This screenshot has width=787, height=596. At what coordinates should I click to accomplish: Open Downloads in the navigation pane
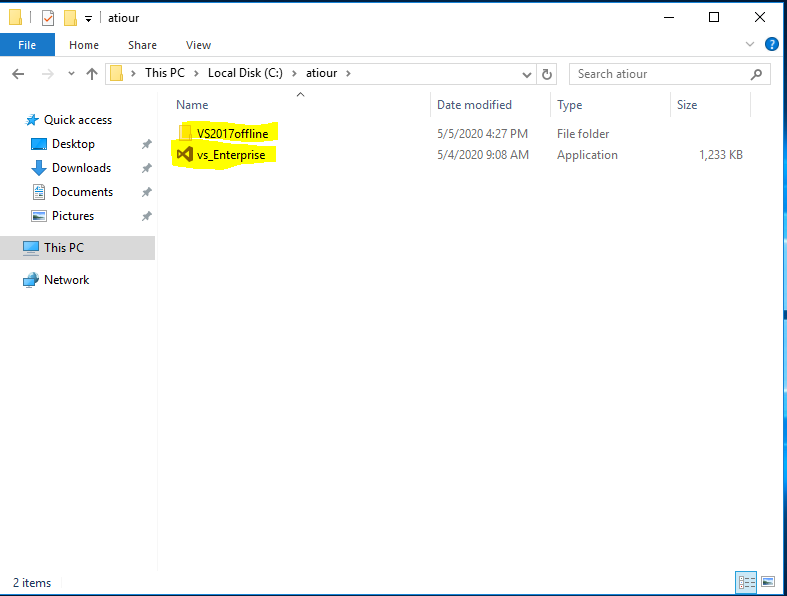point(81,168)
